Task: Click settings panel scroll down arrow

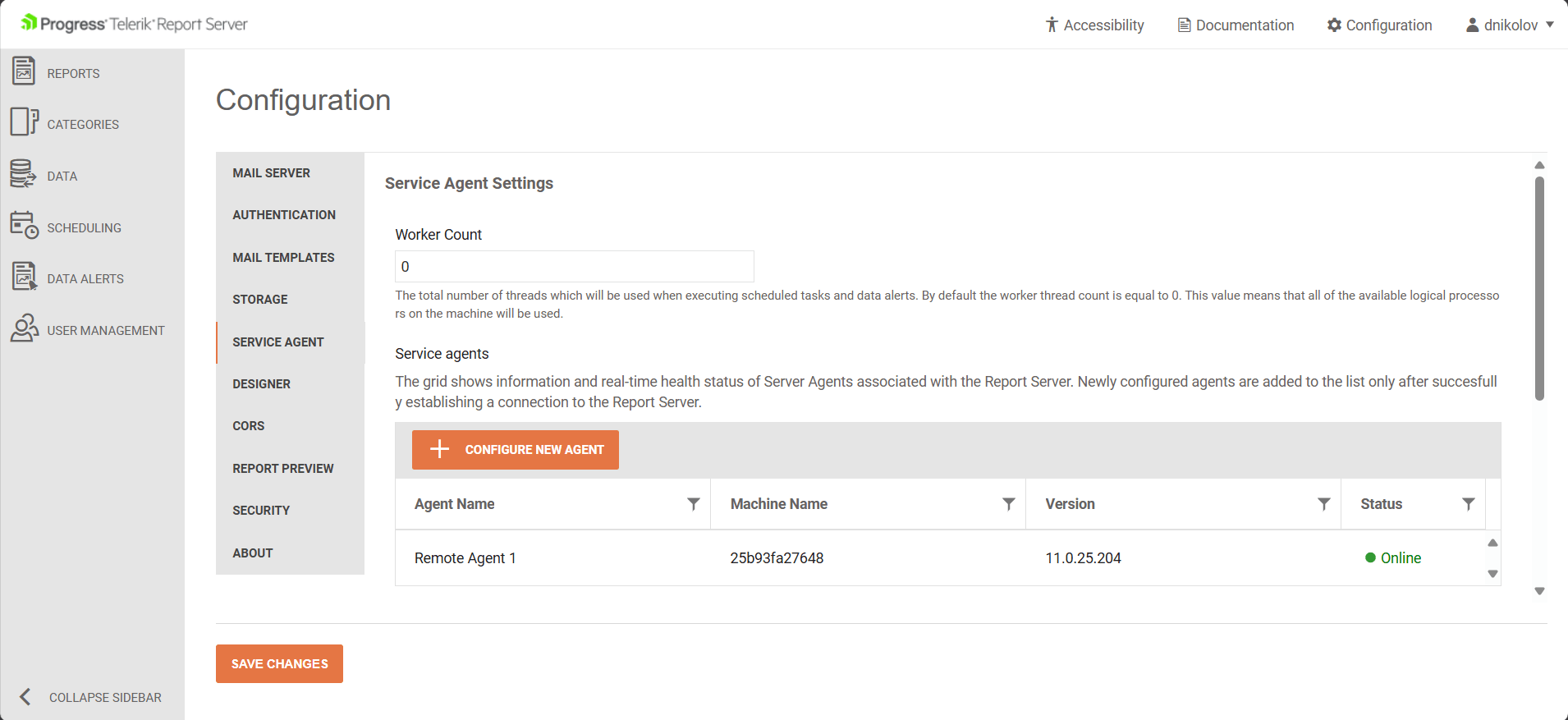Action: [x=1539, y=591]
